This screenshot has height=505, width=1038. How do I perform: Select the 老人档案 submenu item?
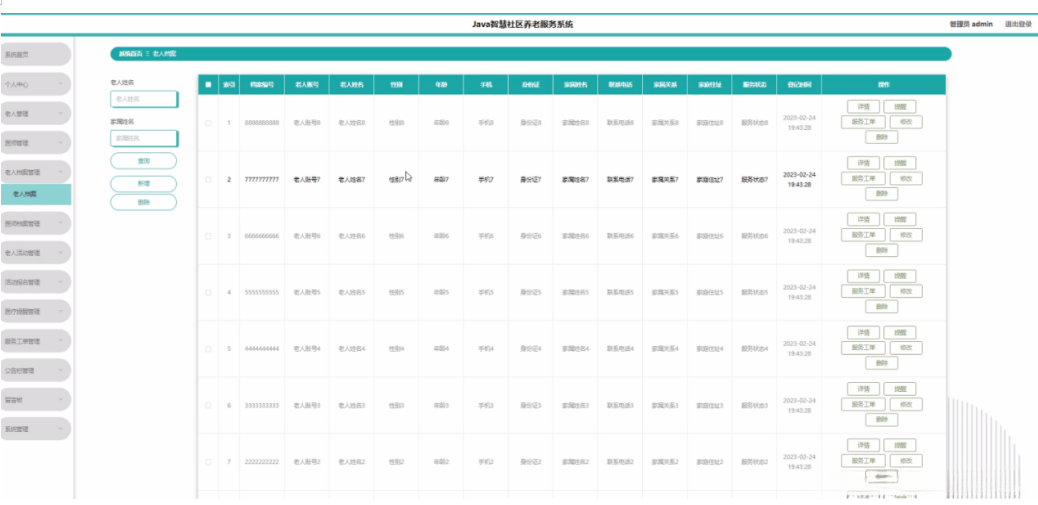coord(35,195)
